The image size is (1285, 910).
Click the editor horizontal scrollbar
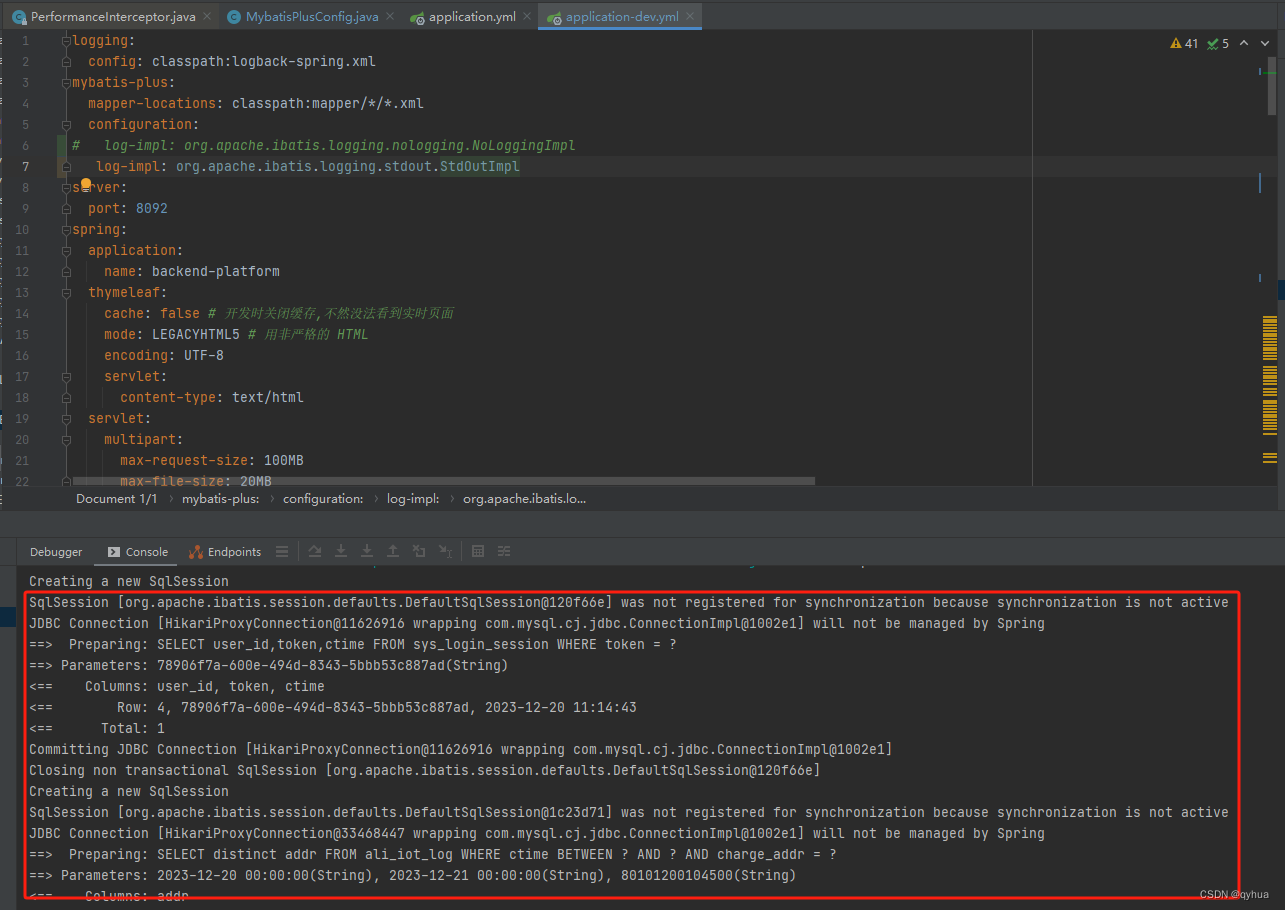click(x=444, y=481)
